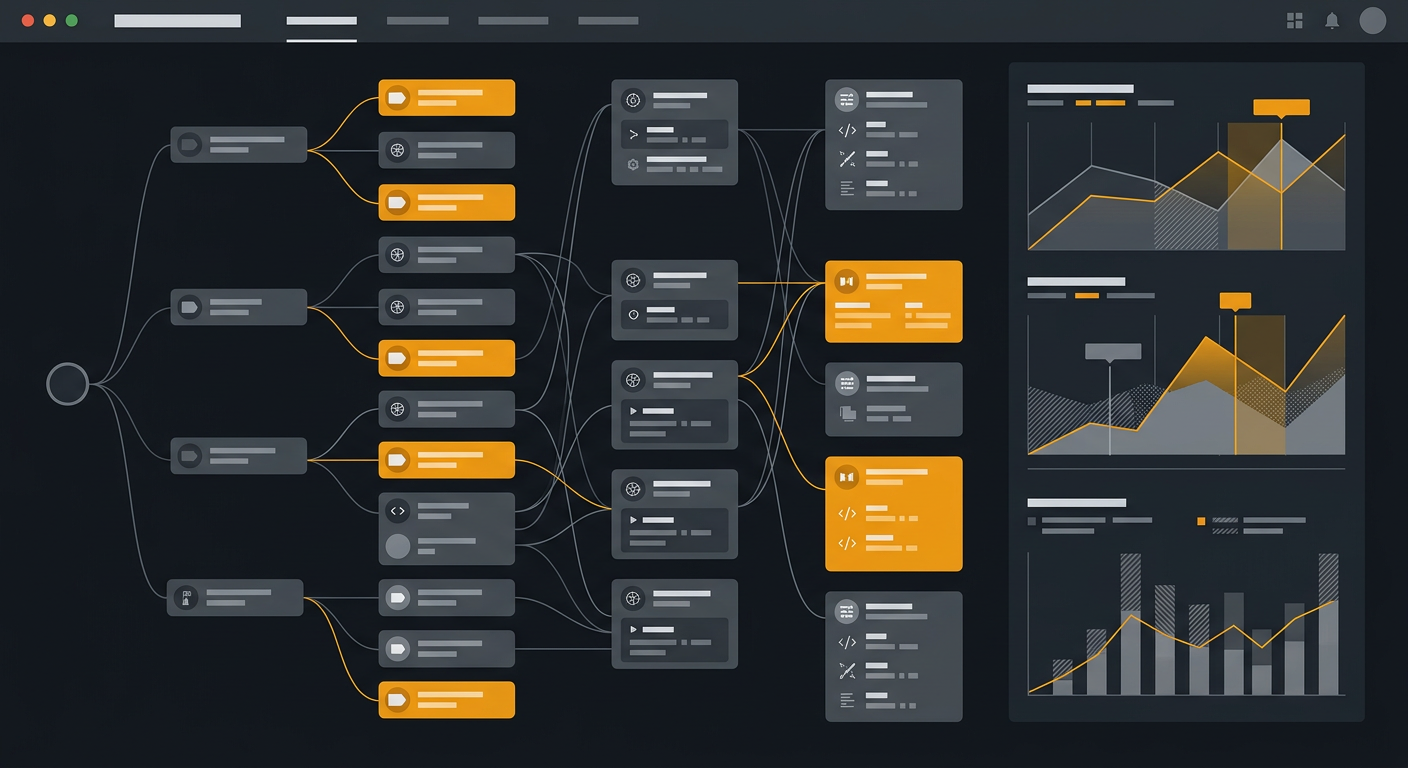Open the apps grid icon in top bar
The image size is (1408, 768).
[x=1295, y=20]
